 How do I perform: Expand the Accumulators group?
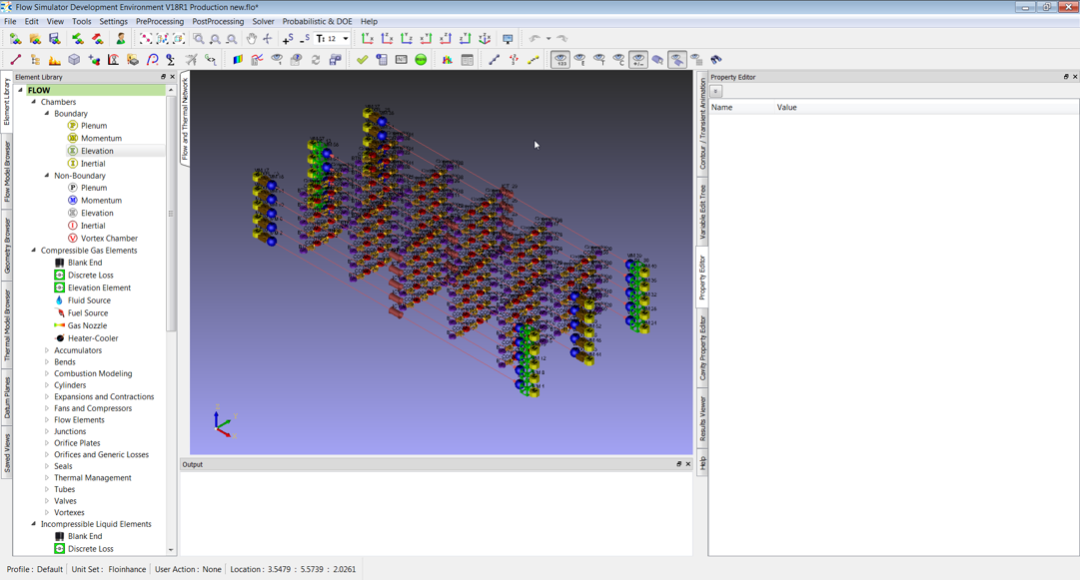47,350
